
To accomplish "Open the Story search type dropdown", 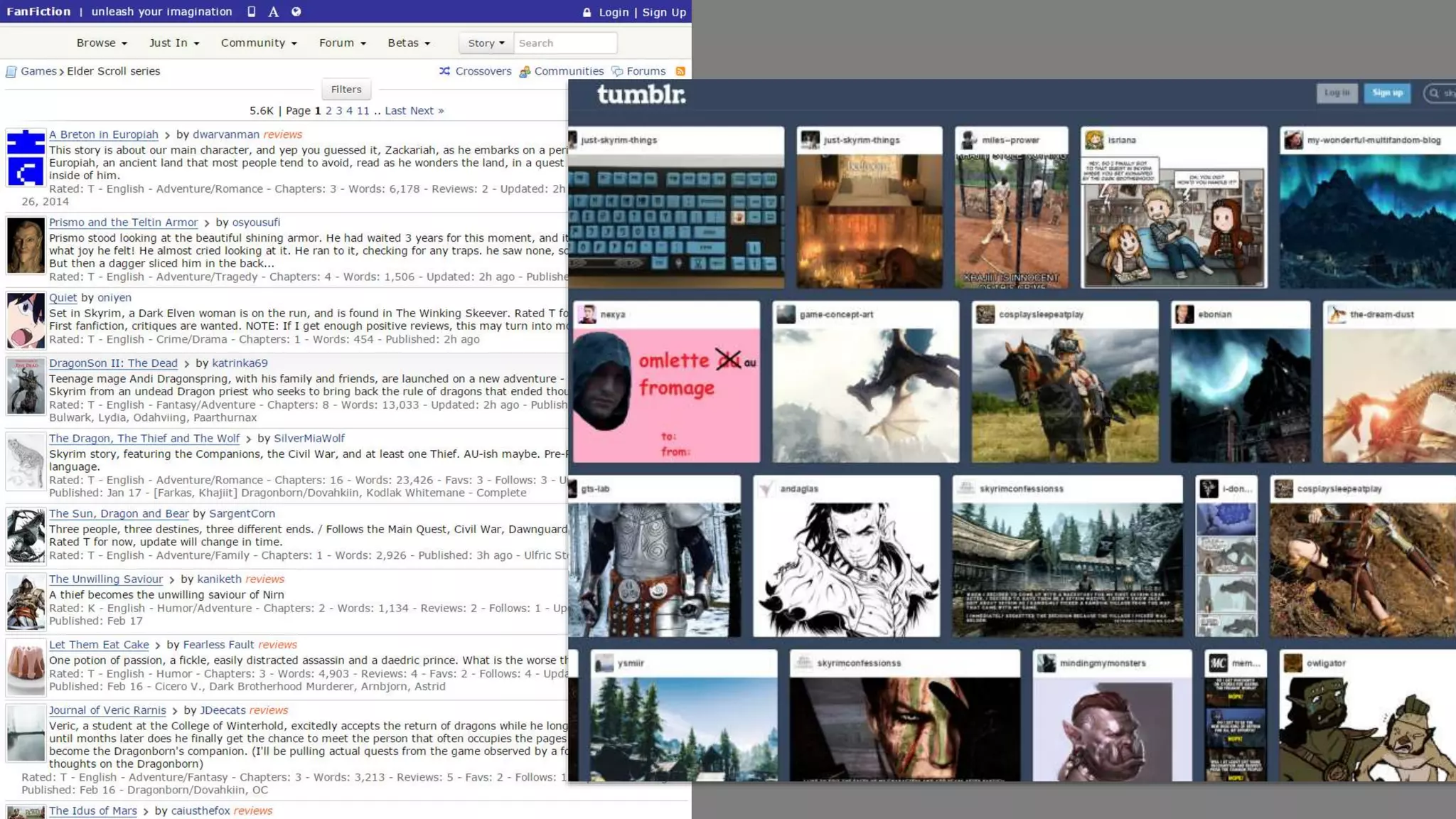I will coord(486,43).
